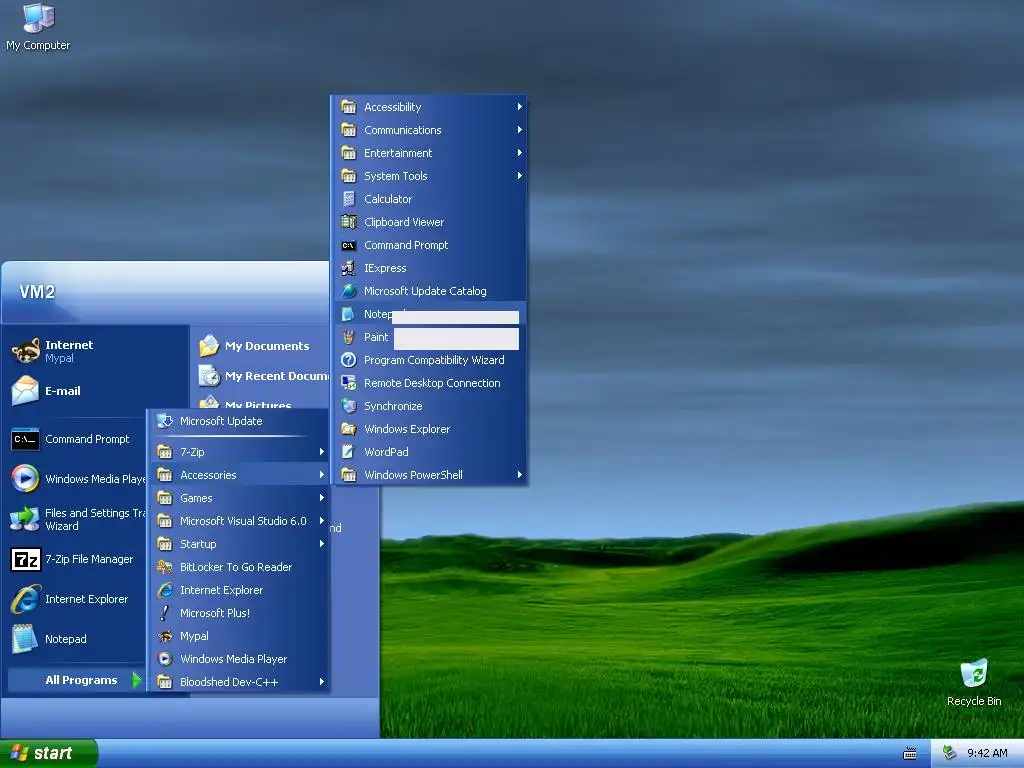This screenshot has height=768, width=1024.
Task: Click the Remote Desktop Connection icon
Action: tap(349, 383)
